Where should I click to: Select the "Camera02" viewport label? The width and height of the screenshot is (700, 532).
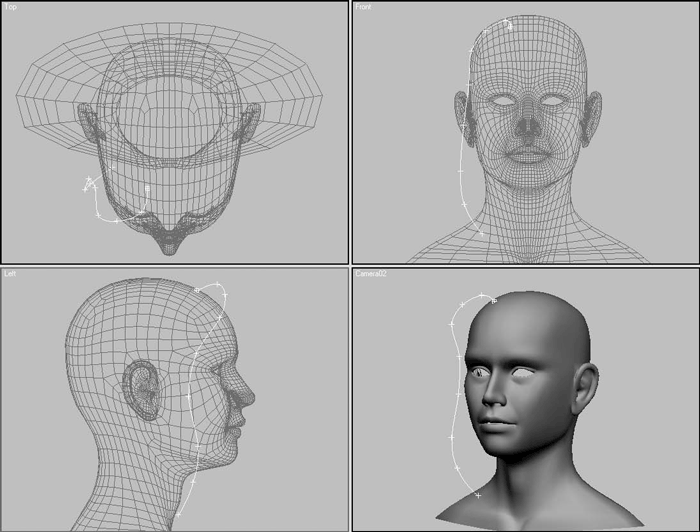pyautogui.click(x=372, y=273)
